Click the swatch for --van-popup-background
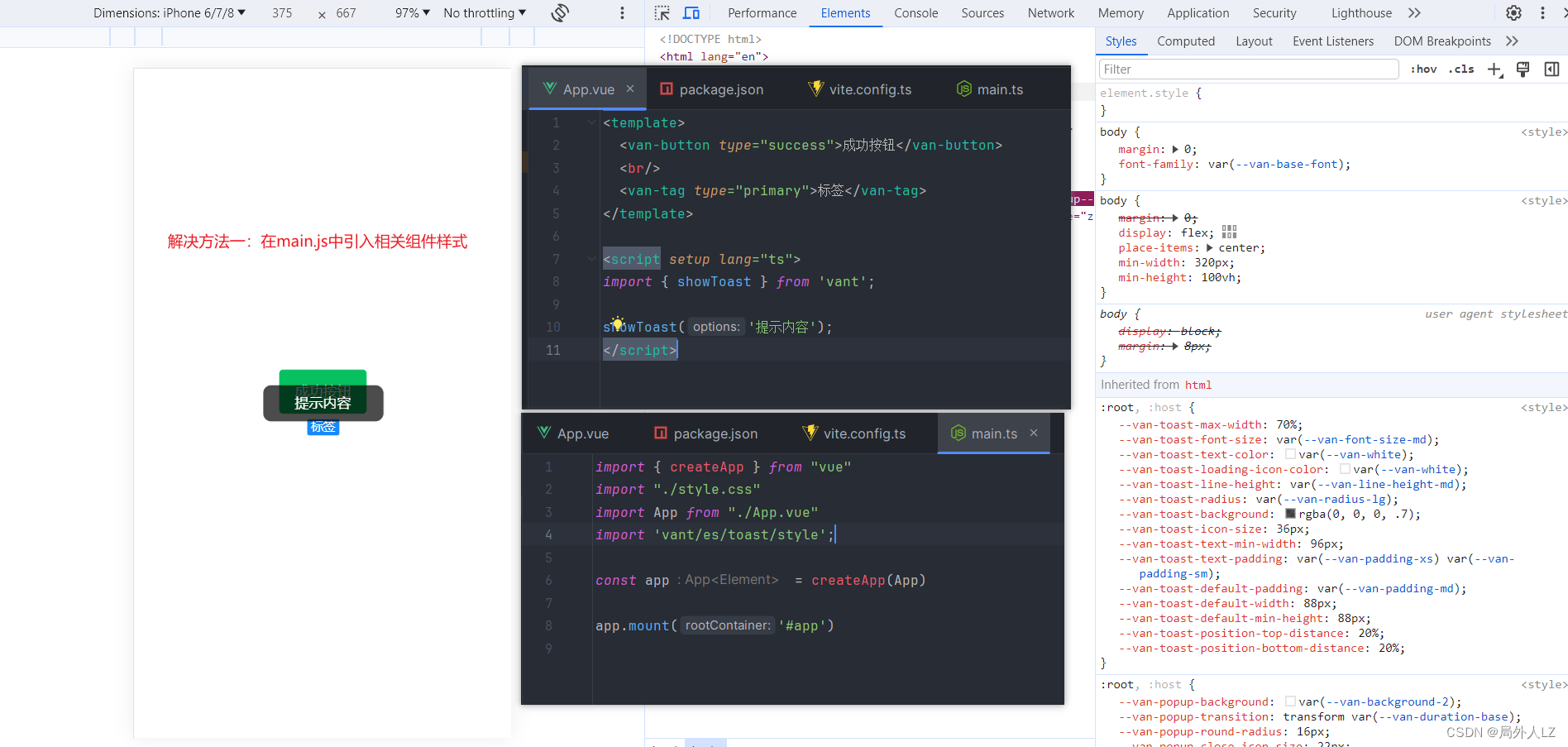This screenshot has height=747, width=1568. tap(1291, 702)
